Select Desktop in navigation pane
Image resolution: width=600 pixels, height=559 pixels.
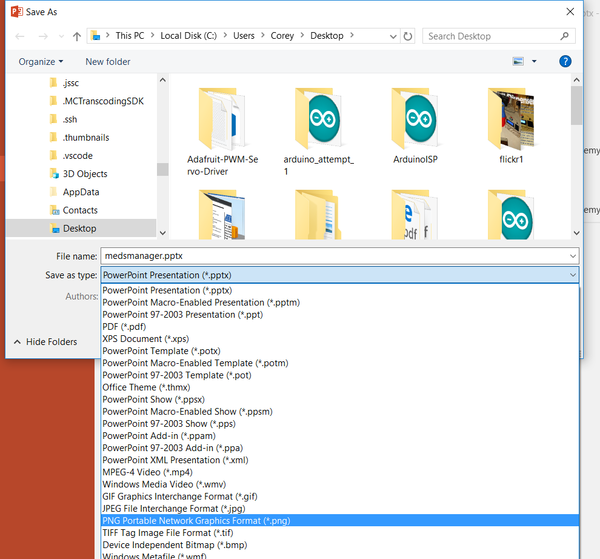coord(81,228)
